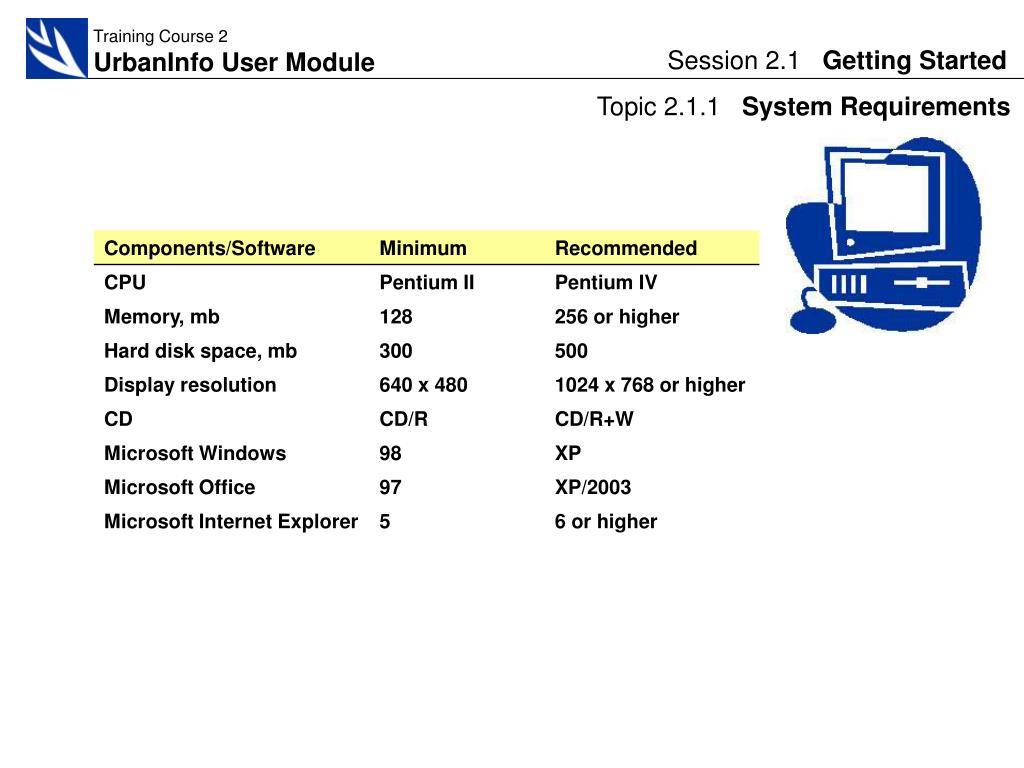Click the 'Recommended' column header

coord(626,248)
